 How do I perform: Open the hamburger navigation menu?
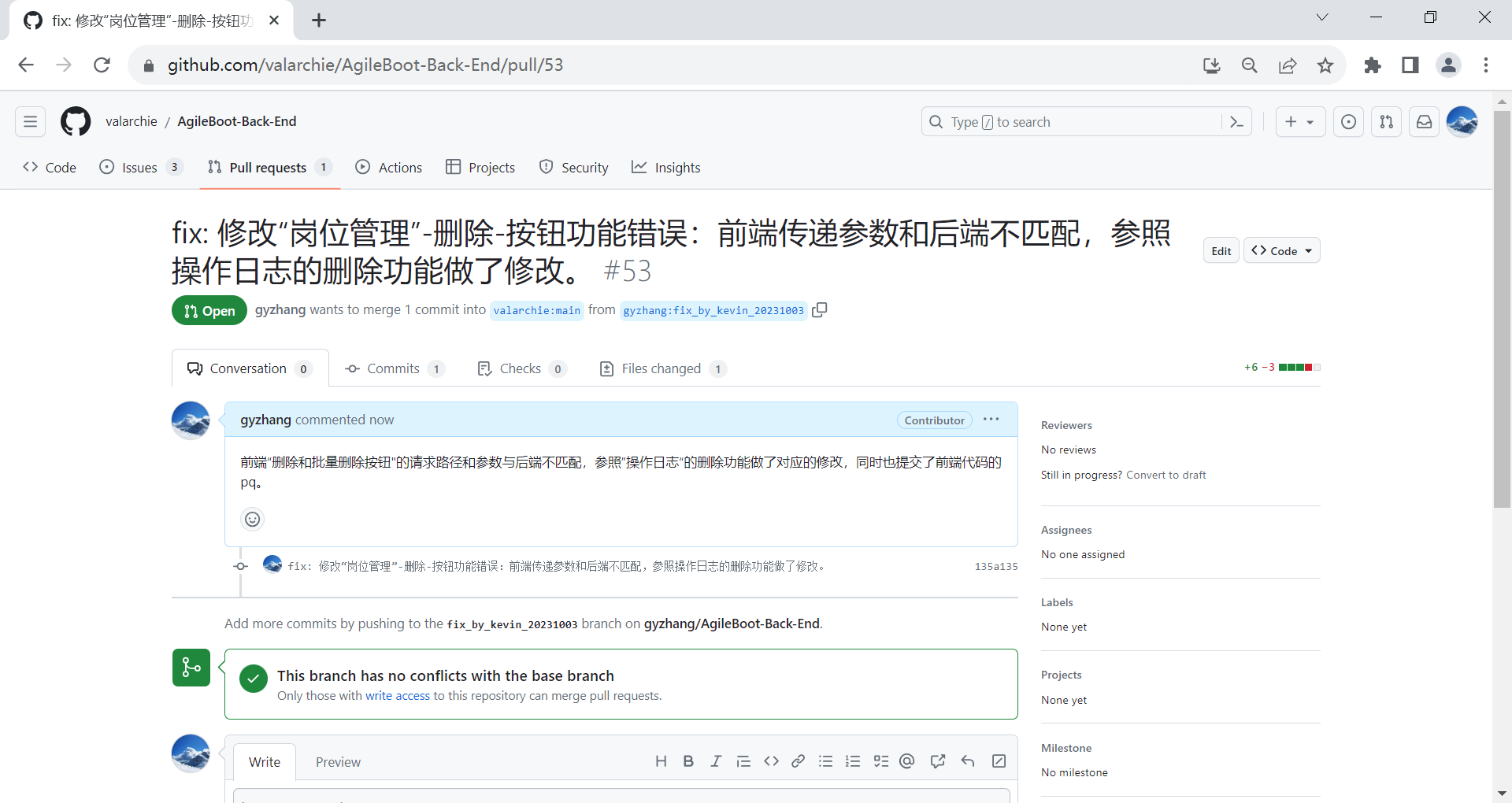[x=30, y=121]
